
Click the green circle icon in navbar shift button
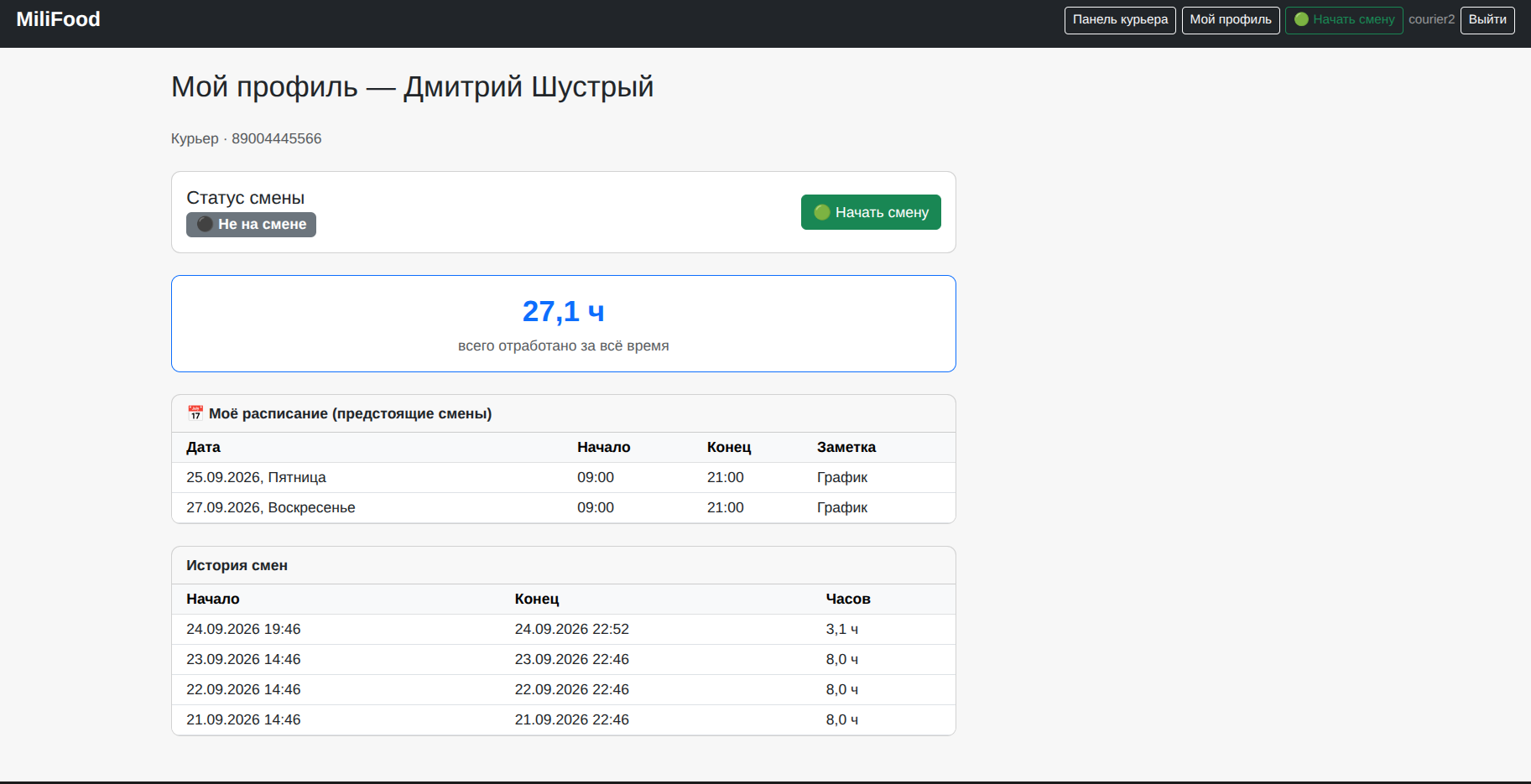[x=1301, y=19]
